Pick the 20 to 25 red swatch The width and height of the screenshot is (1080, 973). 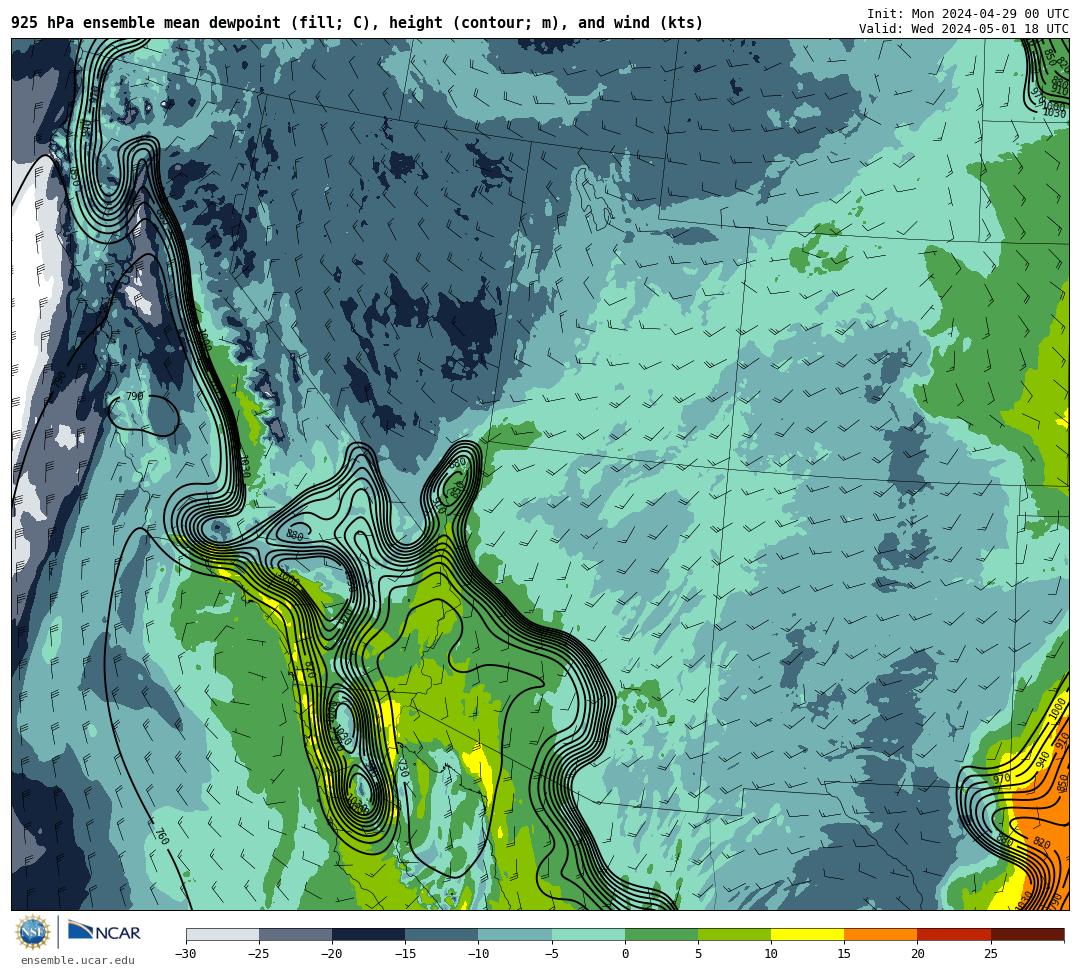pos(954,934)
